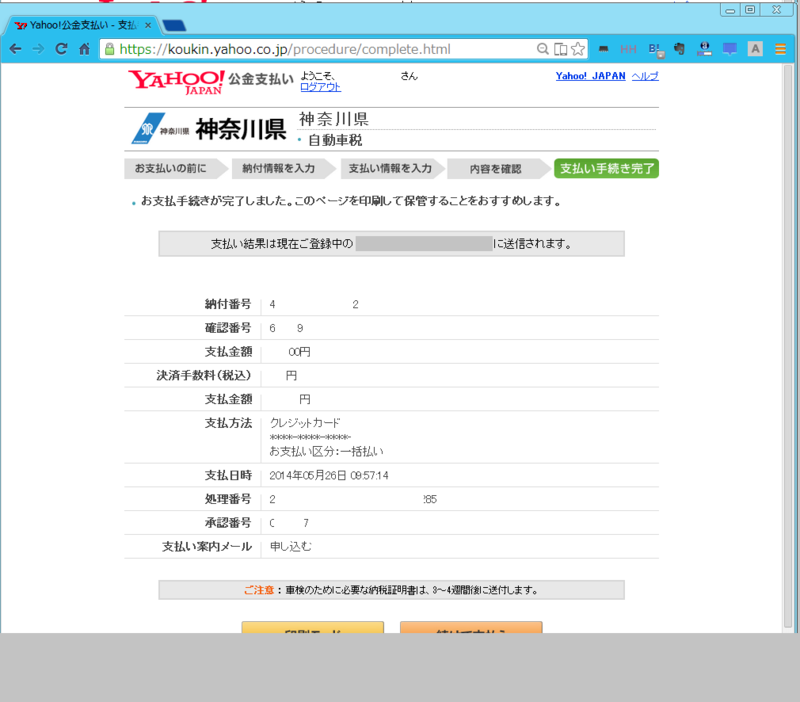
Task: Open the browser home page
Action: point(85,49)
